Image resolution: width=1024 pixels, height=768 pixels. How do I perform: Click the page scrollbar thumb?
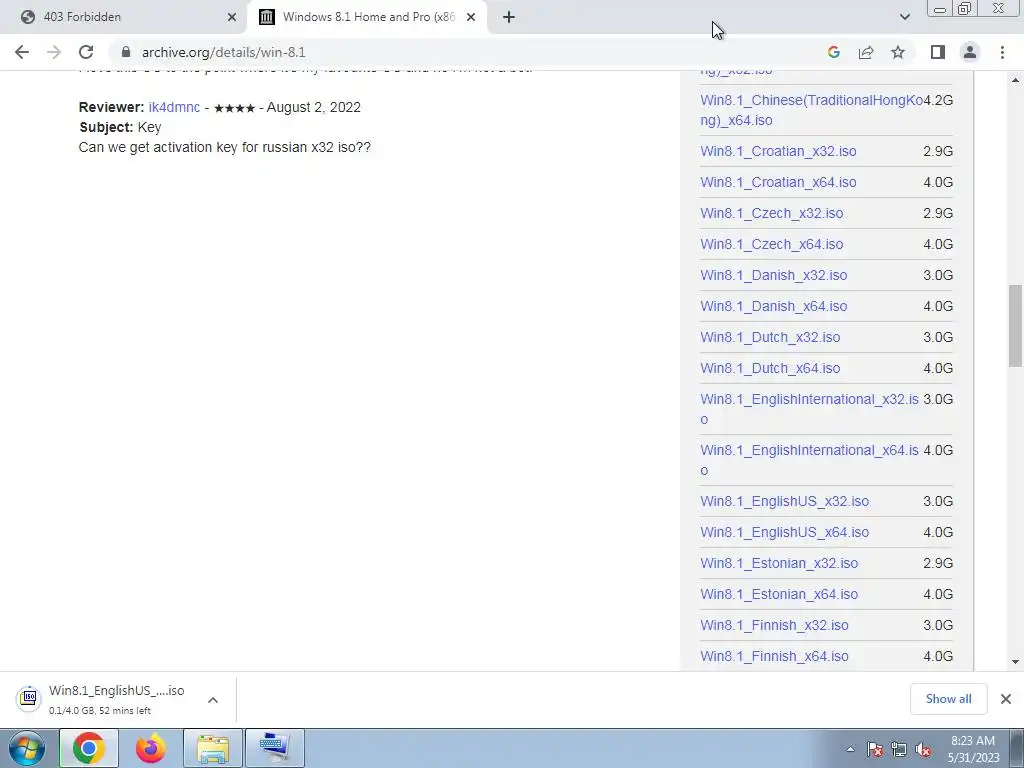1015,325
